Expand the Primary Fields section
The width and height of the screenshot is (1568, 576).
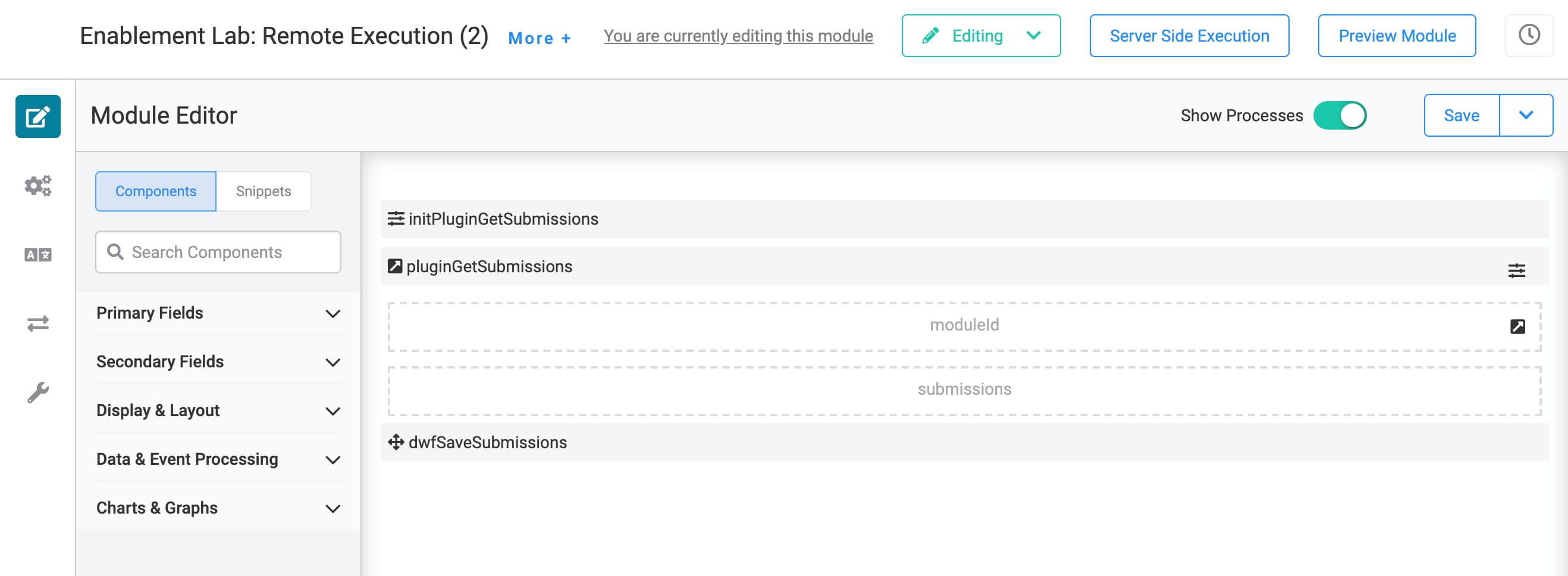218,313
